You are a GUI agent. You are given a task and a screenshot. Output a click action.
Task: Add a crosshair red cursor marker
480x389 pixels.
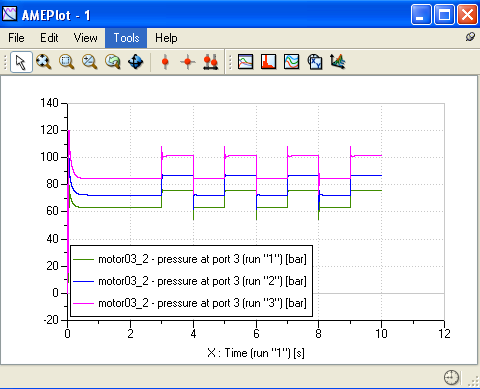click(x=188, y=62)
